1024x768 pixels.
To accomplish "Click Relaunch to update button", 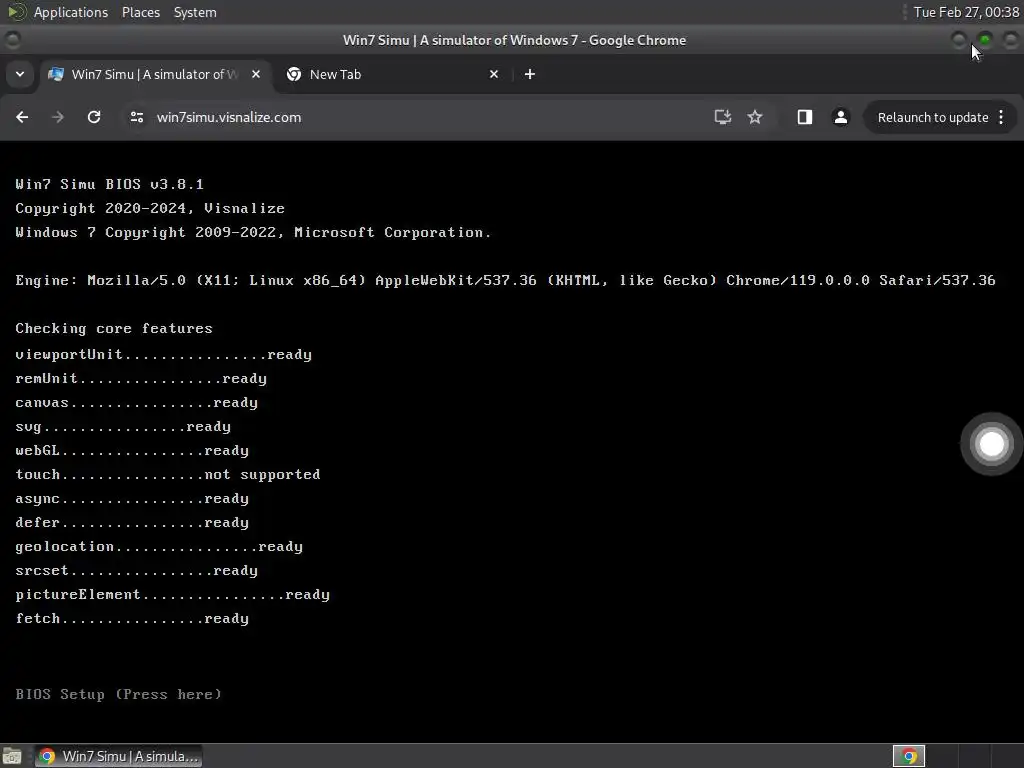I will click(933, 118).
